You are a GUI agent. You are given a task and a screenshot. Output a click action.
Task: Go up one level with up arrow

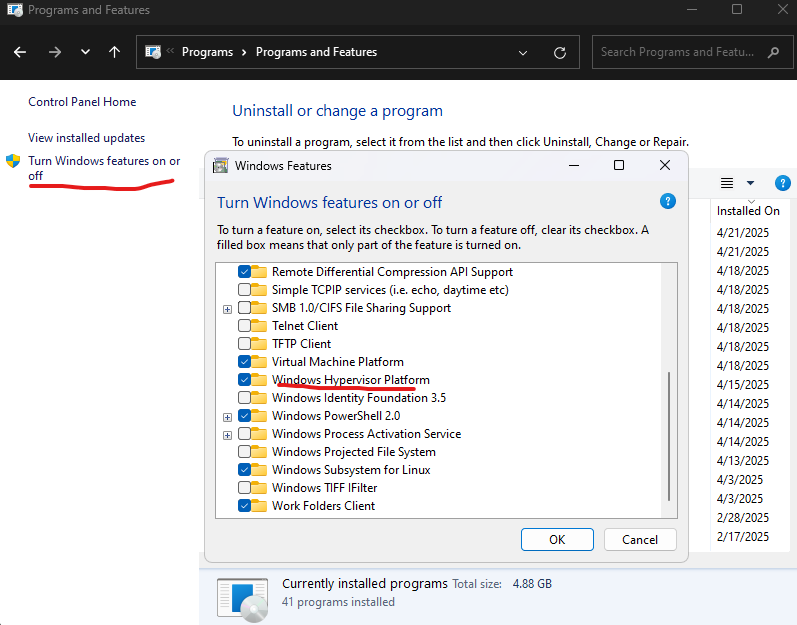(114, 52)
